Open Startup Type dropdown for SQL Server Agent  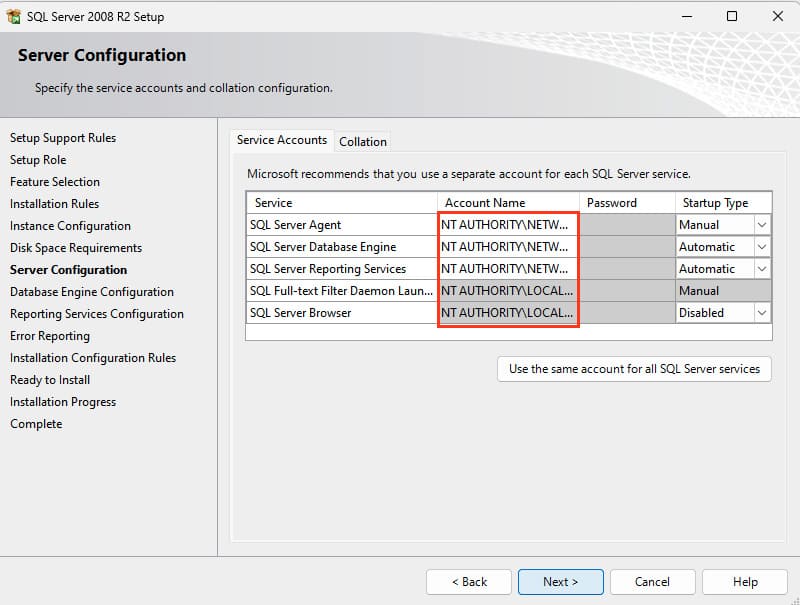point(761,225)
